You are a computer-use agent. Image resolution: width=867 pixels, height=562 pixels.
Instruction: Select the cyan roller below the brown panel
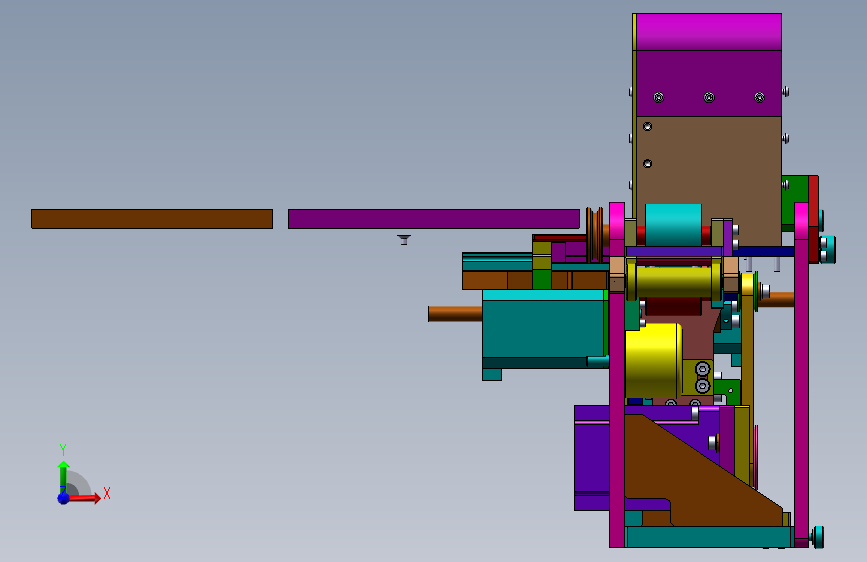(673, 225)
